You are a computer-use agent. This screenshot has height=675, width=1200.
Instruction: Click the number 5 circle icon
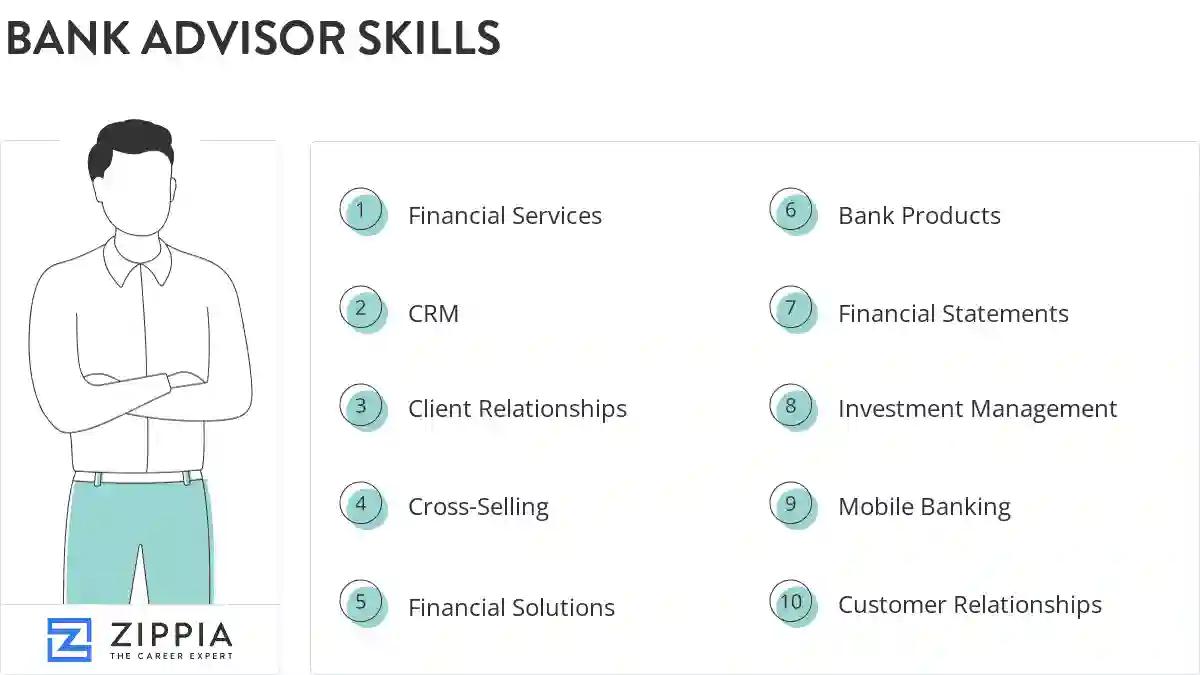click(361, 602)
